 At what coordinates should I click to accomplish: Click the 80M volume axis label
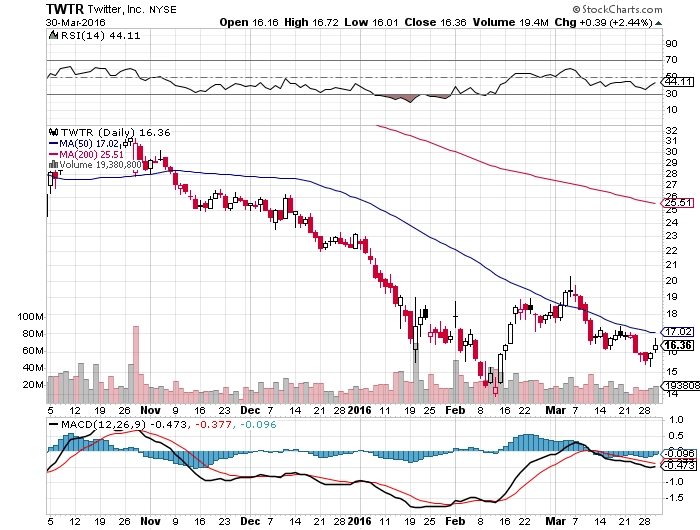click(x=33, y=334)
